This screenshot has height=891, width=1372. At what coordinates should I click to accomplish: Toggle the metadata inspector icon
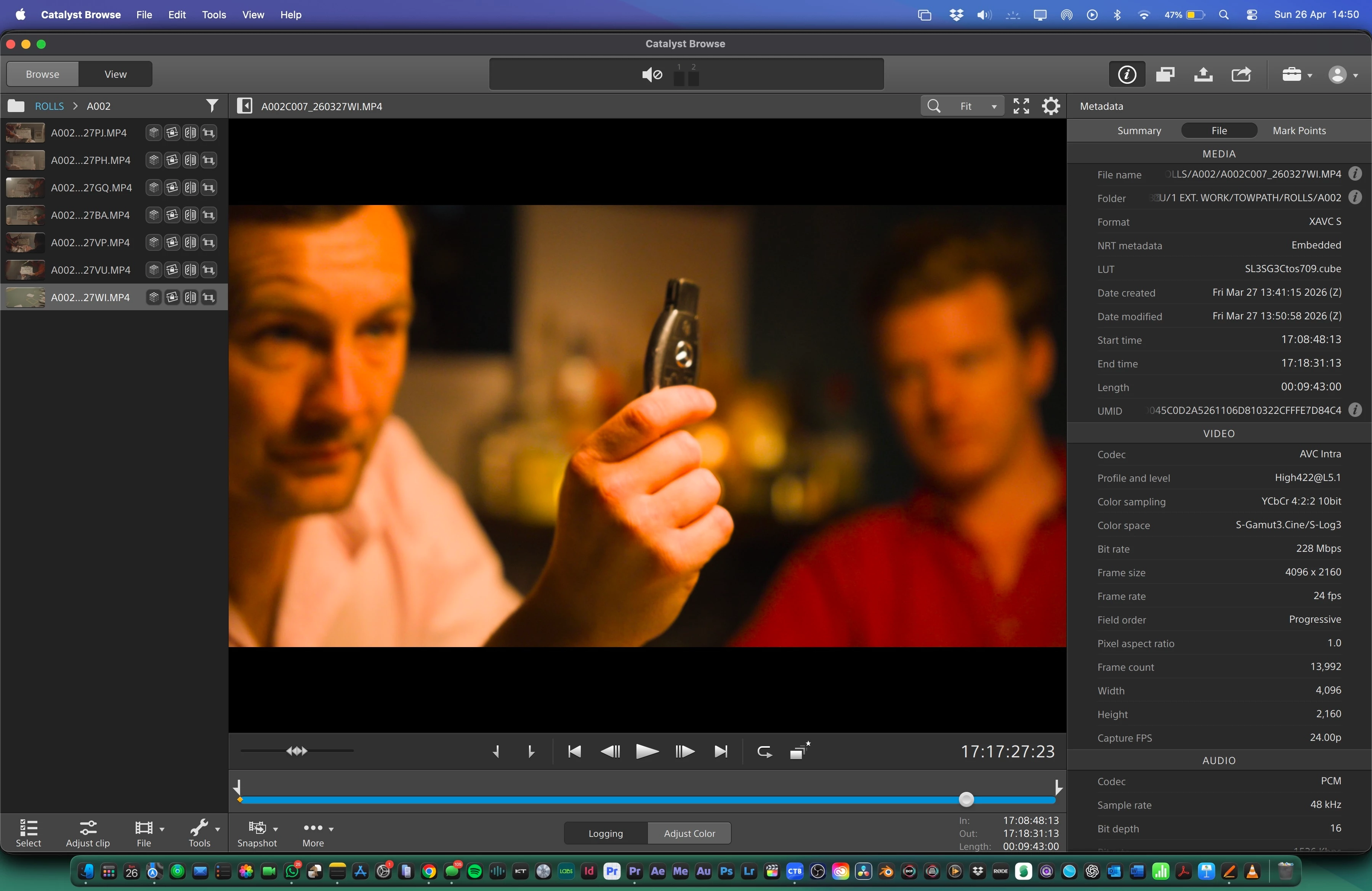[x=1127, y=74]
